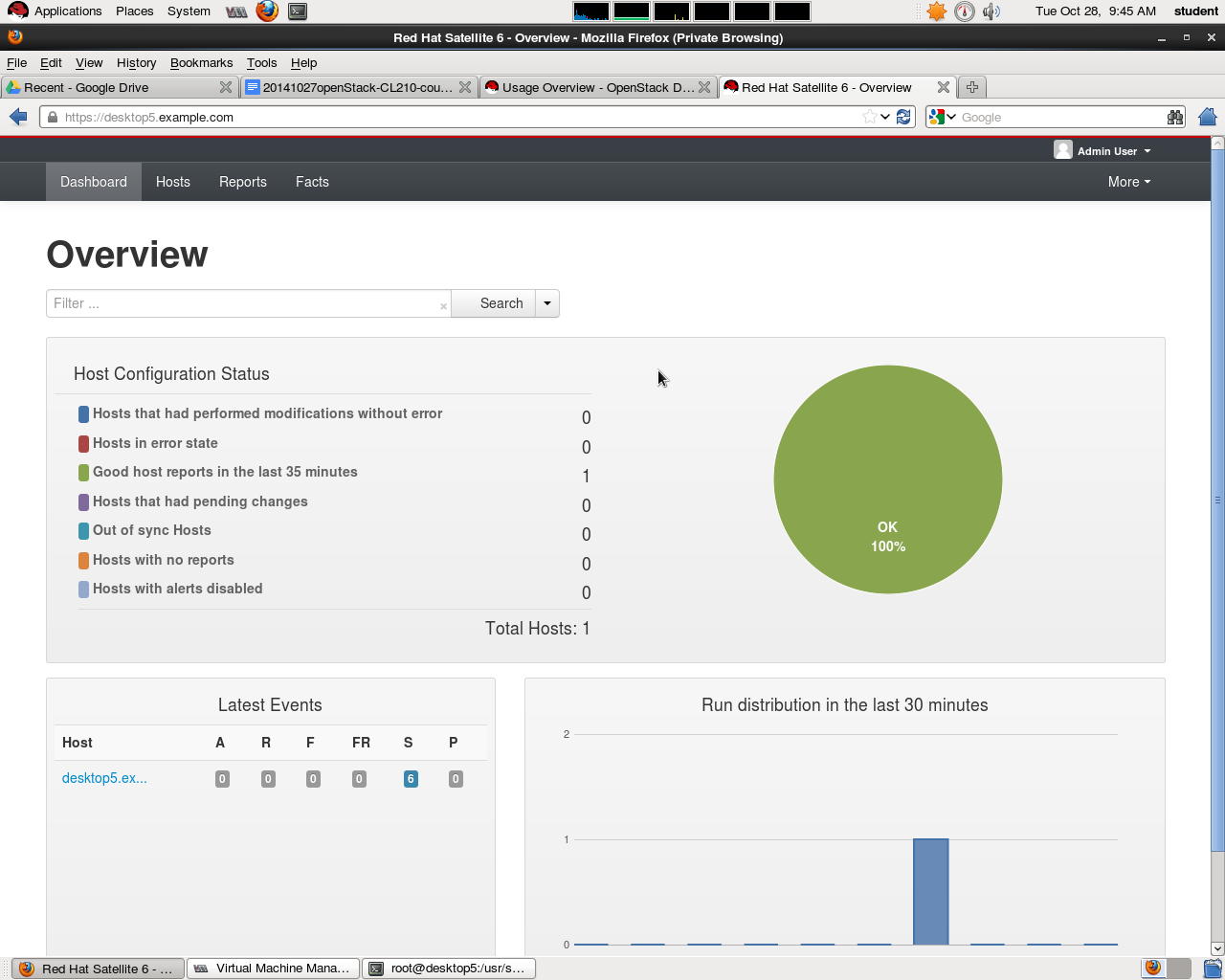This screenshot has width=1225, height=980.
Task: Switch to the 20141027openStack-CL210 tab
Action: 358,87
